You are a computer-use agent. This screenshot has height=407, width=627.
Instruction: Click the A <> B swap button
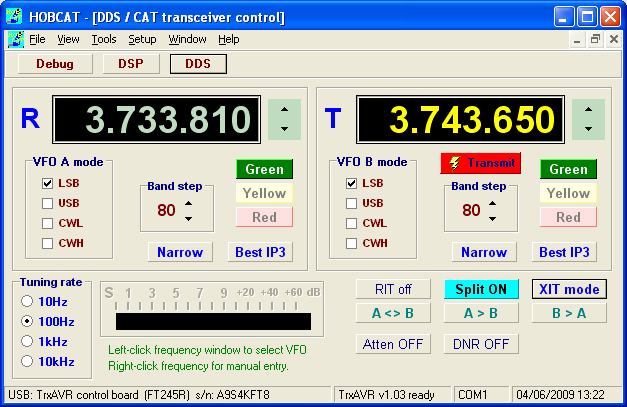(393, 312)
